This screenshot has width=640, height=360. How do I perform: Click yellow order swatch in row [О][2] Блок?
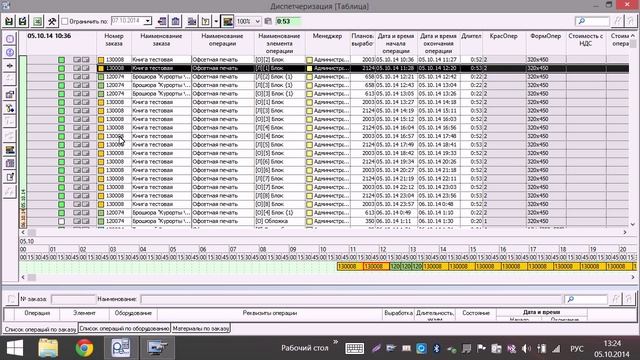(101, 60)
